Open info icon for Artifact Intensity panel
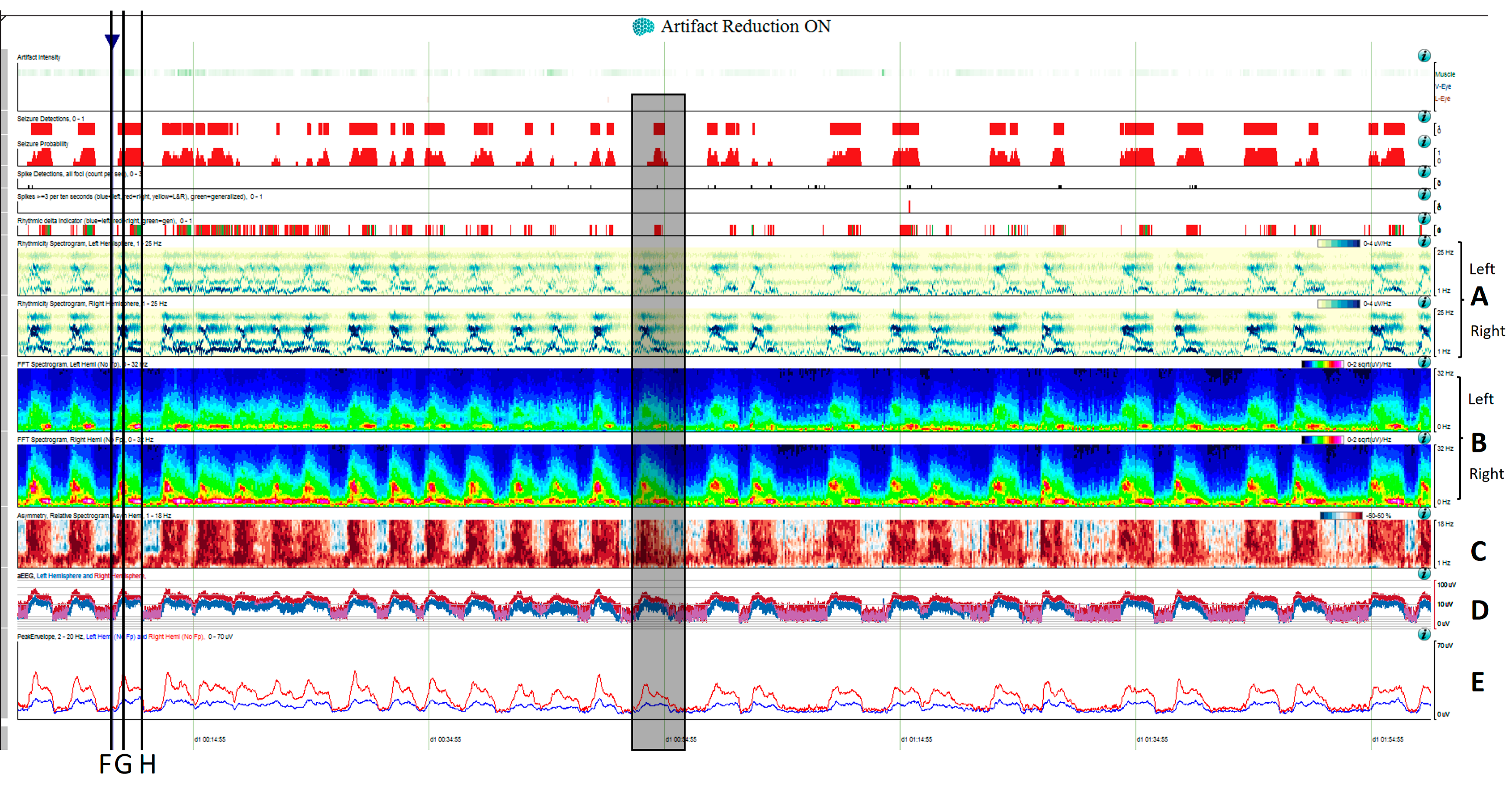The image size is (1512, 787). click(x=1424, y=56)
